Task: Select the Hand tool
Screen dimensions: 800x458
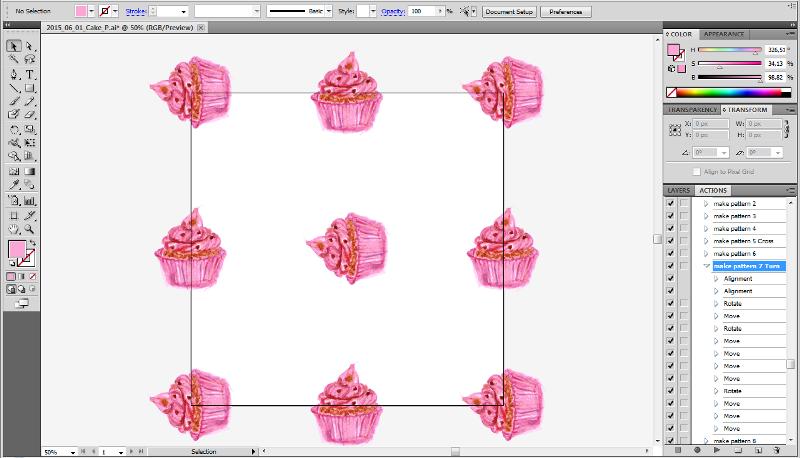Action: (14, 229)
